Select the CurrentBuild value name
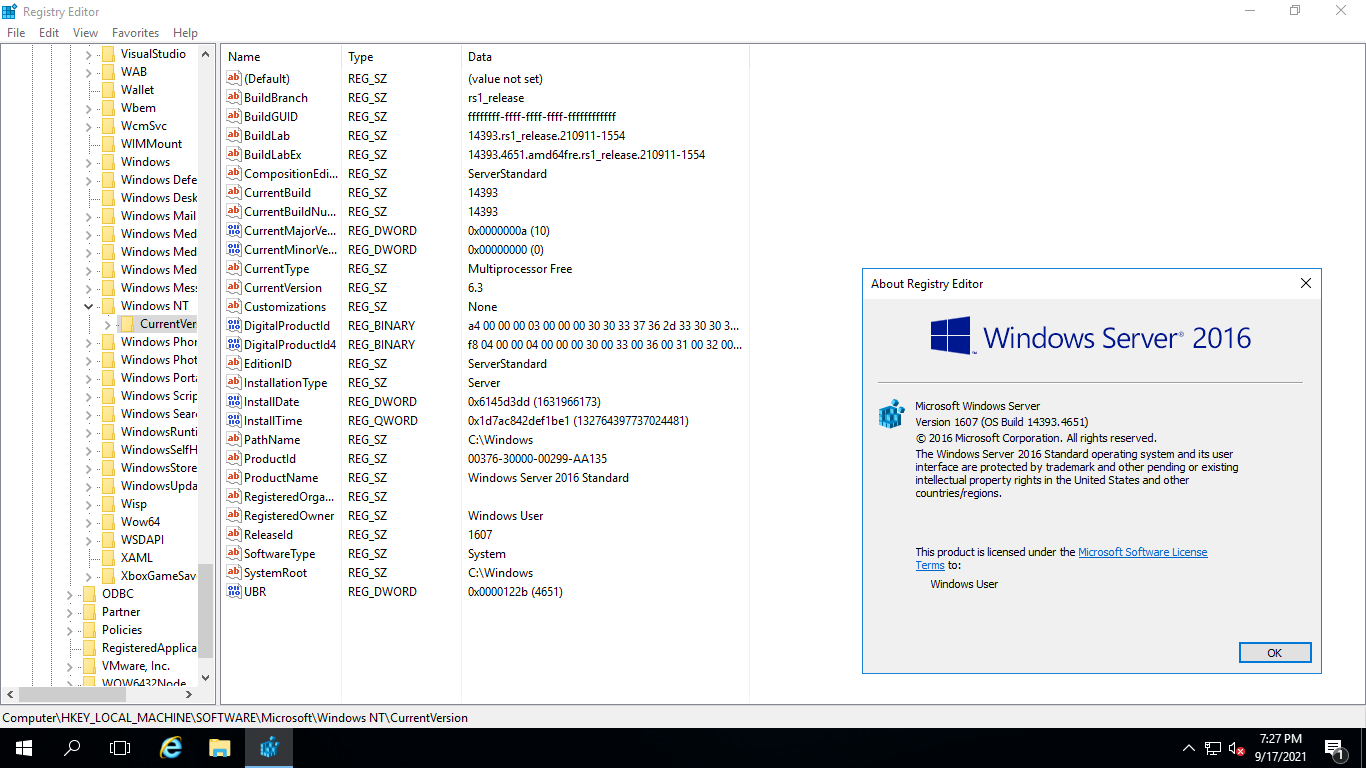1366x768 pixels. pyautogui.click(x=277, y=193)
